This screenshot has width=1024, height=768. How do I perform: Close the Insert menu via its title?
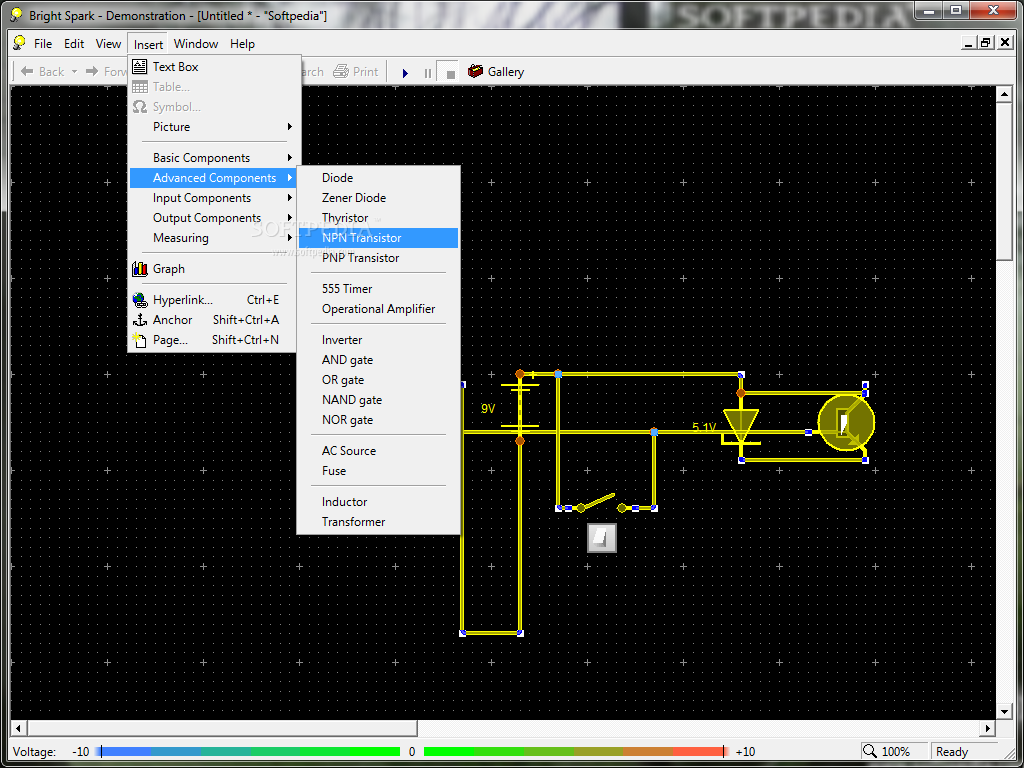click(x=148, y=44)
